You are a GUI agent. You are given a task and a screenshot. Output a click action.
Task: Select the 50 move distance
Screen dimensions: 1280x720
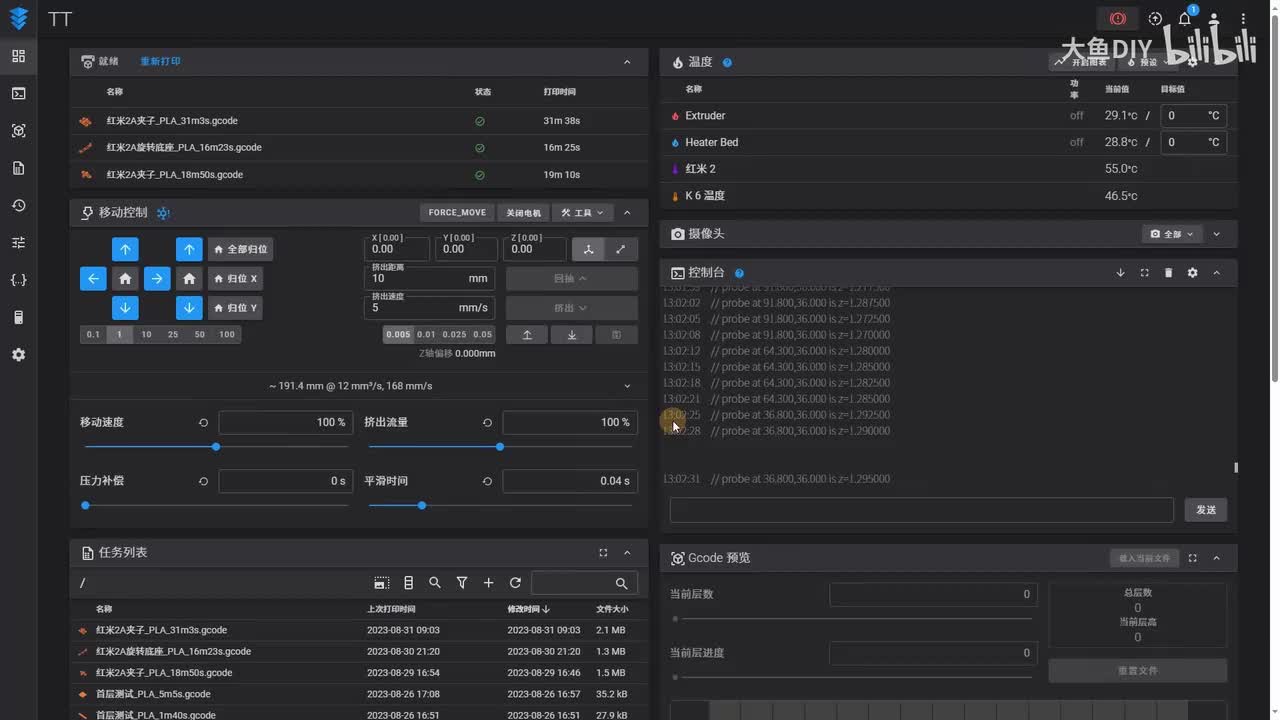point(199,334)
